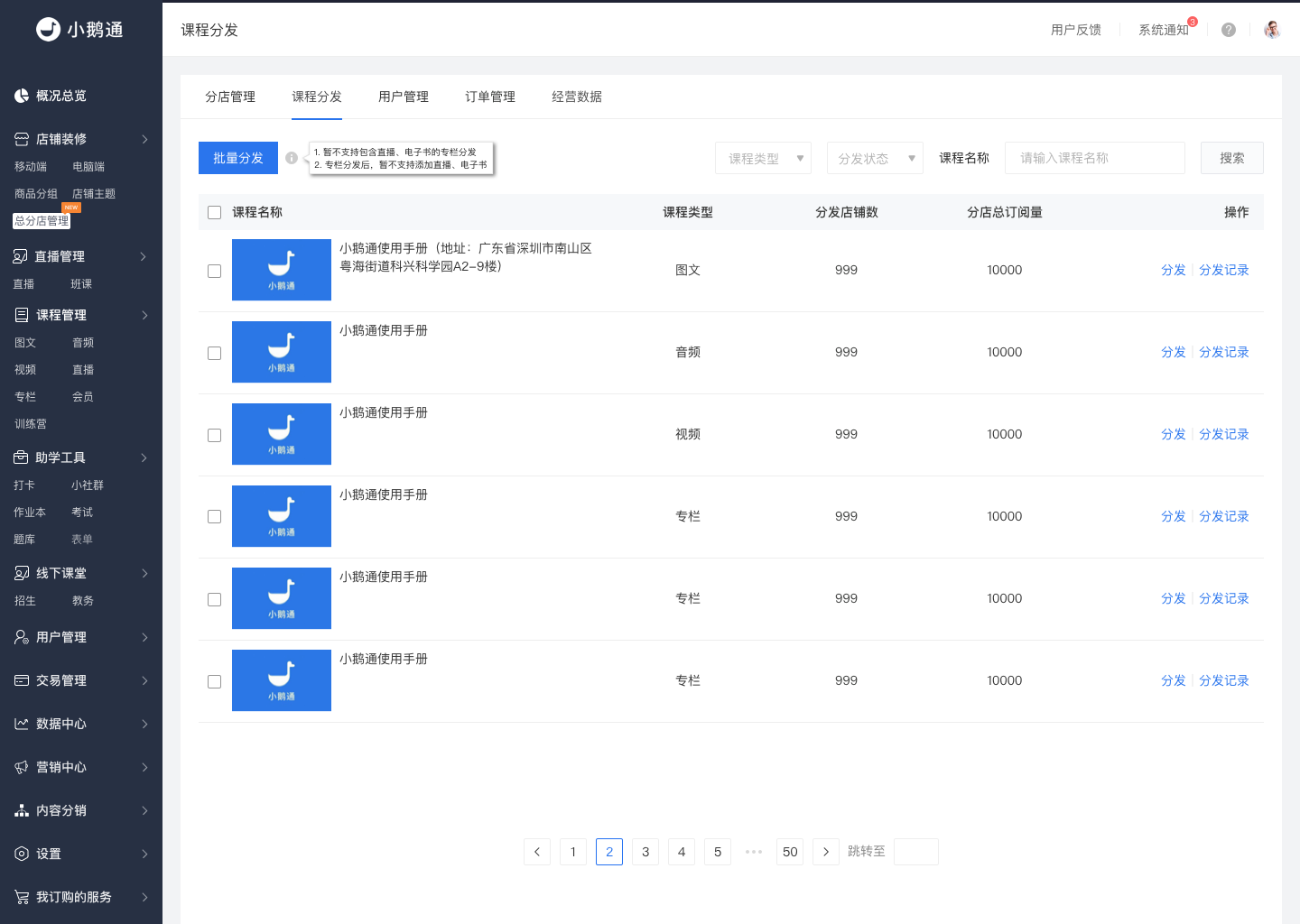This screenshot has height=924, width=1300.
Task: Click the 课程名称 search input
Action: point(1095,158)
